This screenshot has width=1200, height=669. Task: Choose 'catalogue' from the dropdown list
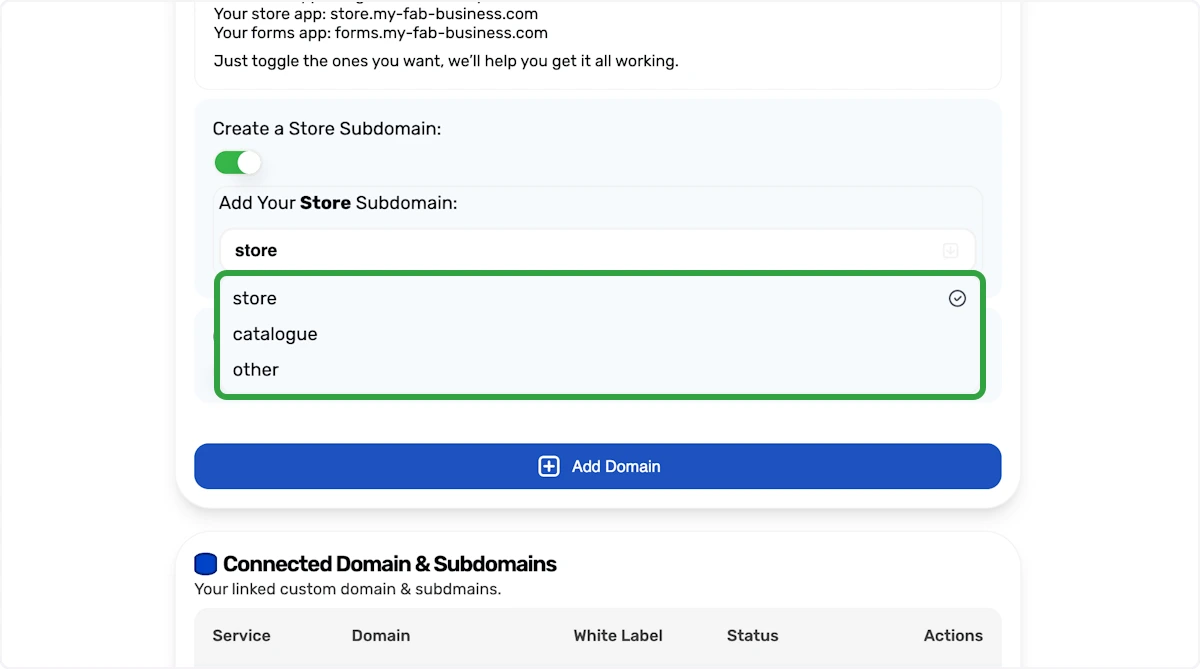[x=599, y=334]
